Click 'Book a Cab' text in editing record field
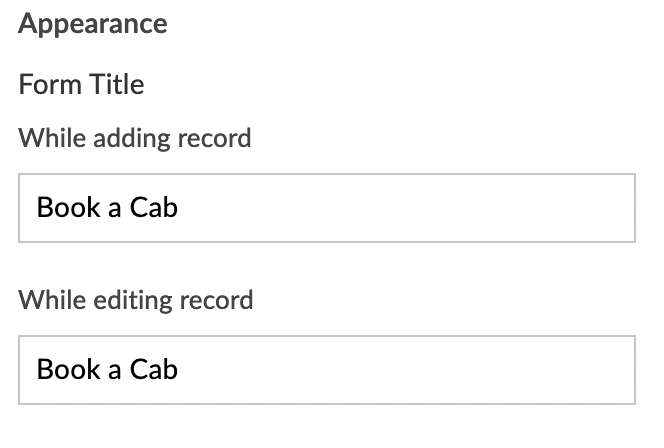 point(106,370)
